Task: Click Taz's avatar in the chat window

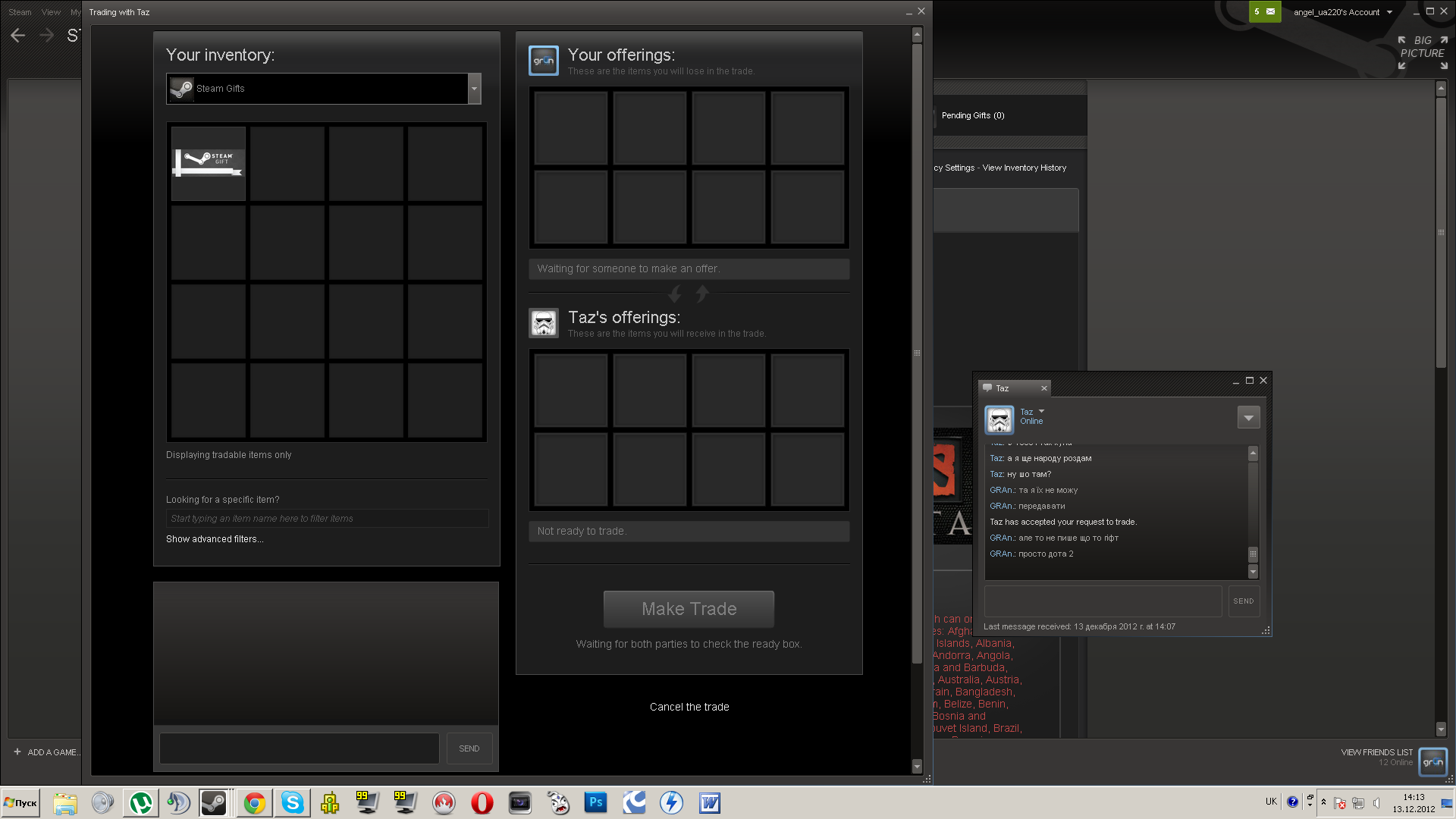Action: [x=999, y=419]
